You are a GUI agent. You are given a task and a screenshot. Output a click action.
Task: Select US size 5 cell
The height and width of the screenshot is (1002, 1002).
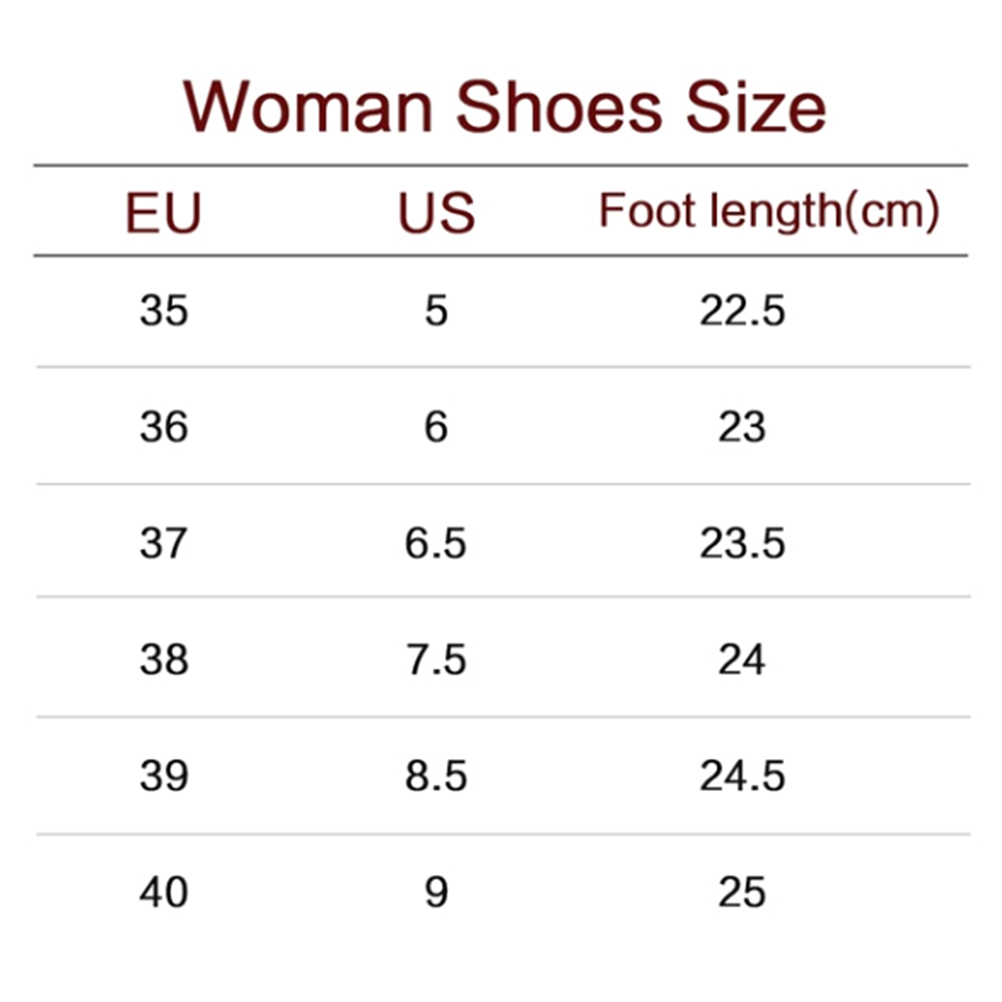click(436, 311)
